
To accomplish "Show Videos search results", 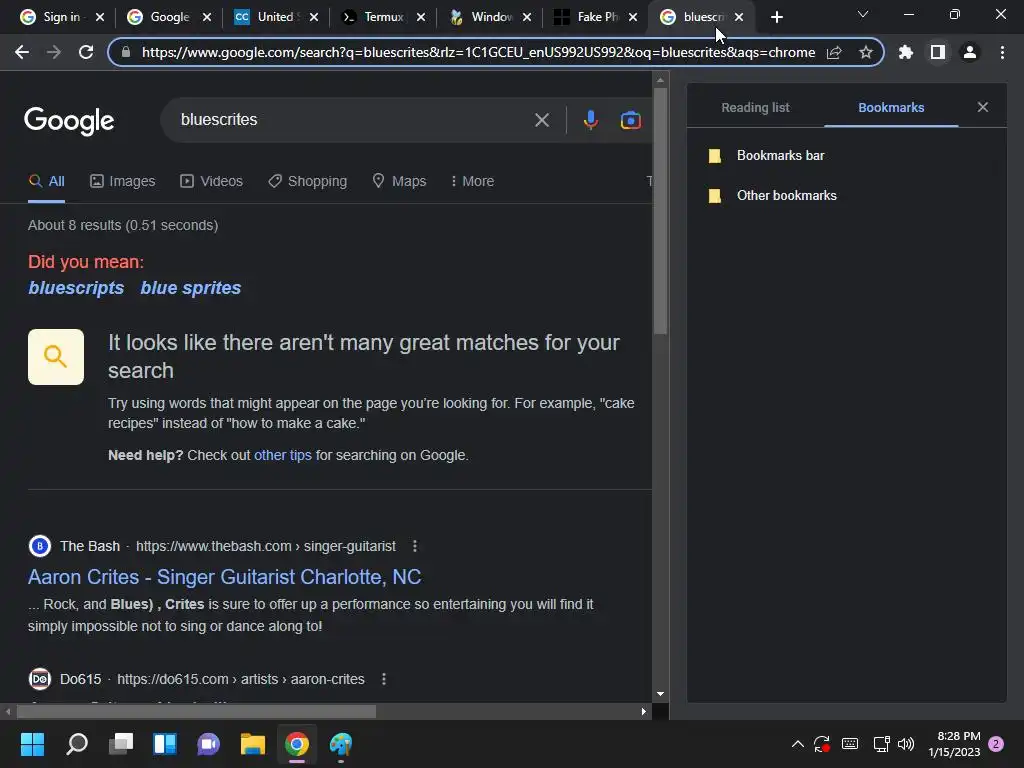I will pos(212,181).
